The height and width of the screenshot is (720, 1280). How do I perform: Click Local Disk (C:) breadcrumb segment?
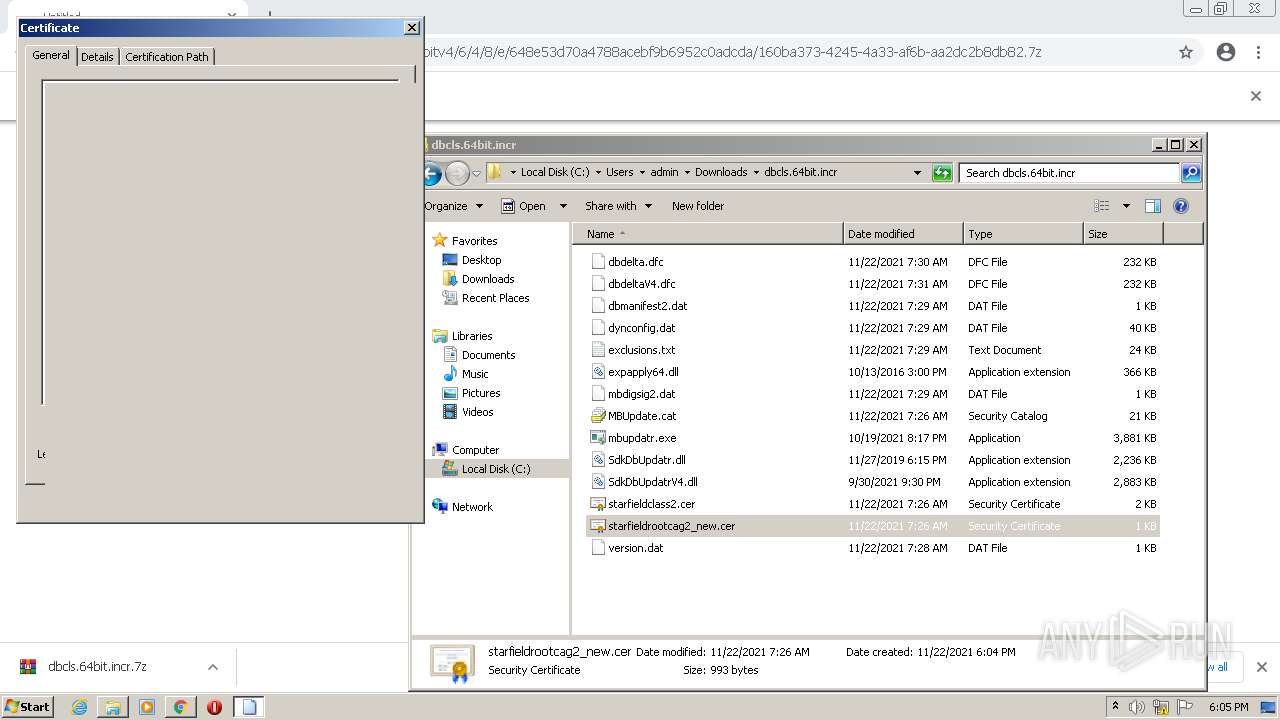555,172
